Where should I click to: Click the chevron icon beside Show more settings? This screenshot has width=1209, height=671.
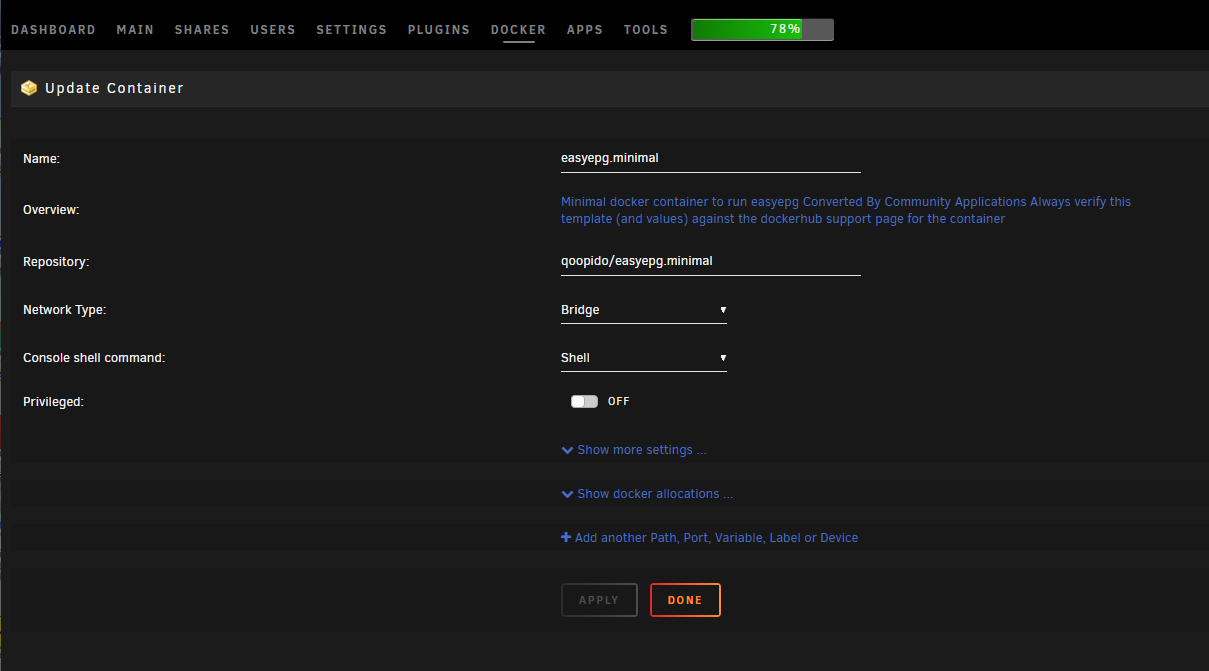point(567,450)
